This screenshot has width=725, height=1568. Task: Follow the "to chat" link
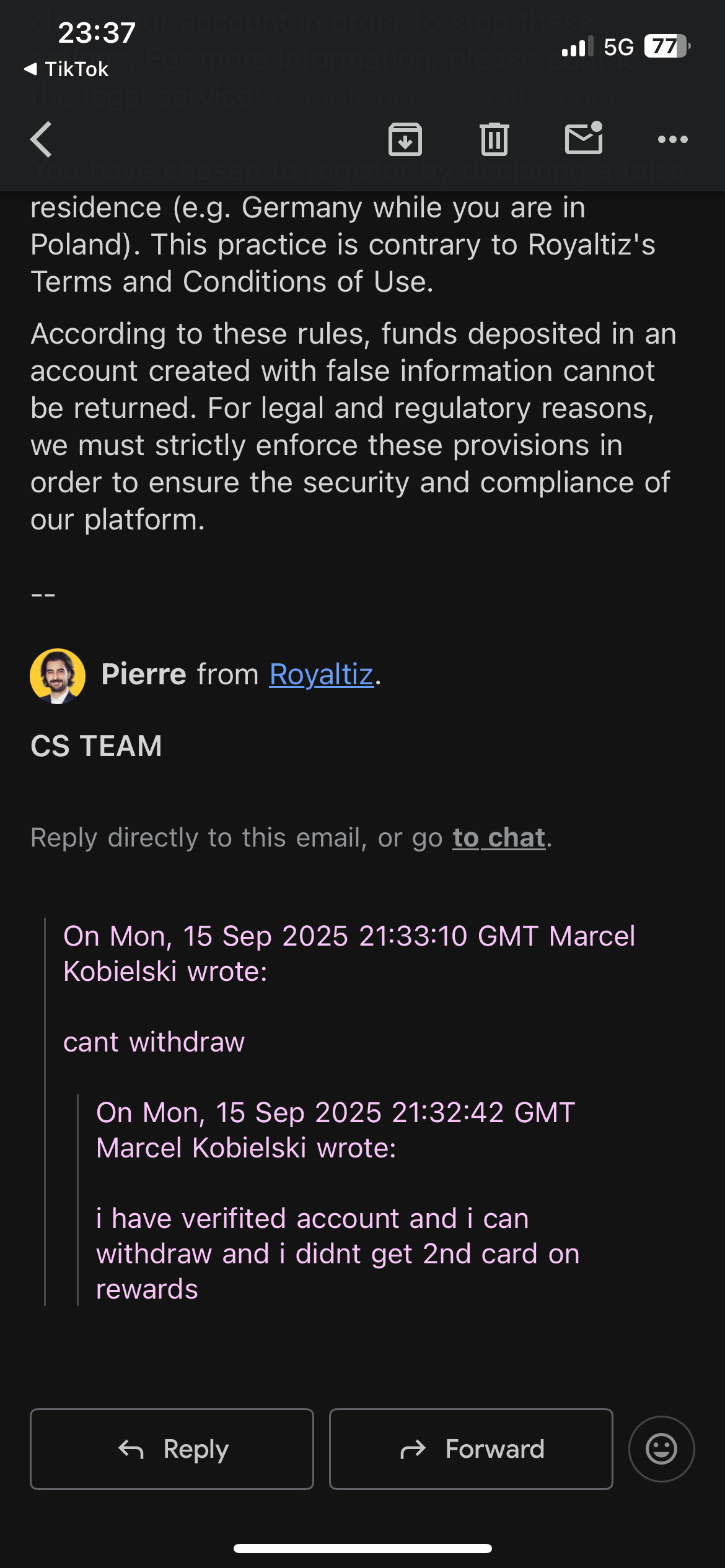pyautogui.click(x=499, y=838)
